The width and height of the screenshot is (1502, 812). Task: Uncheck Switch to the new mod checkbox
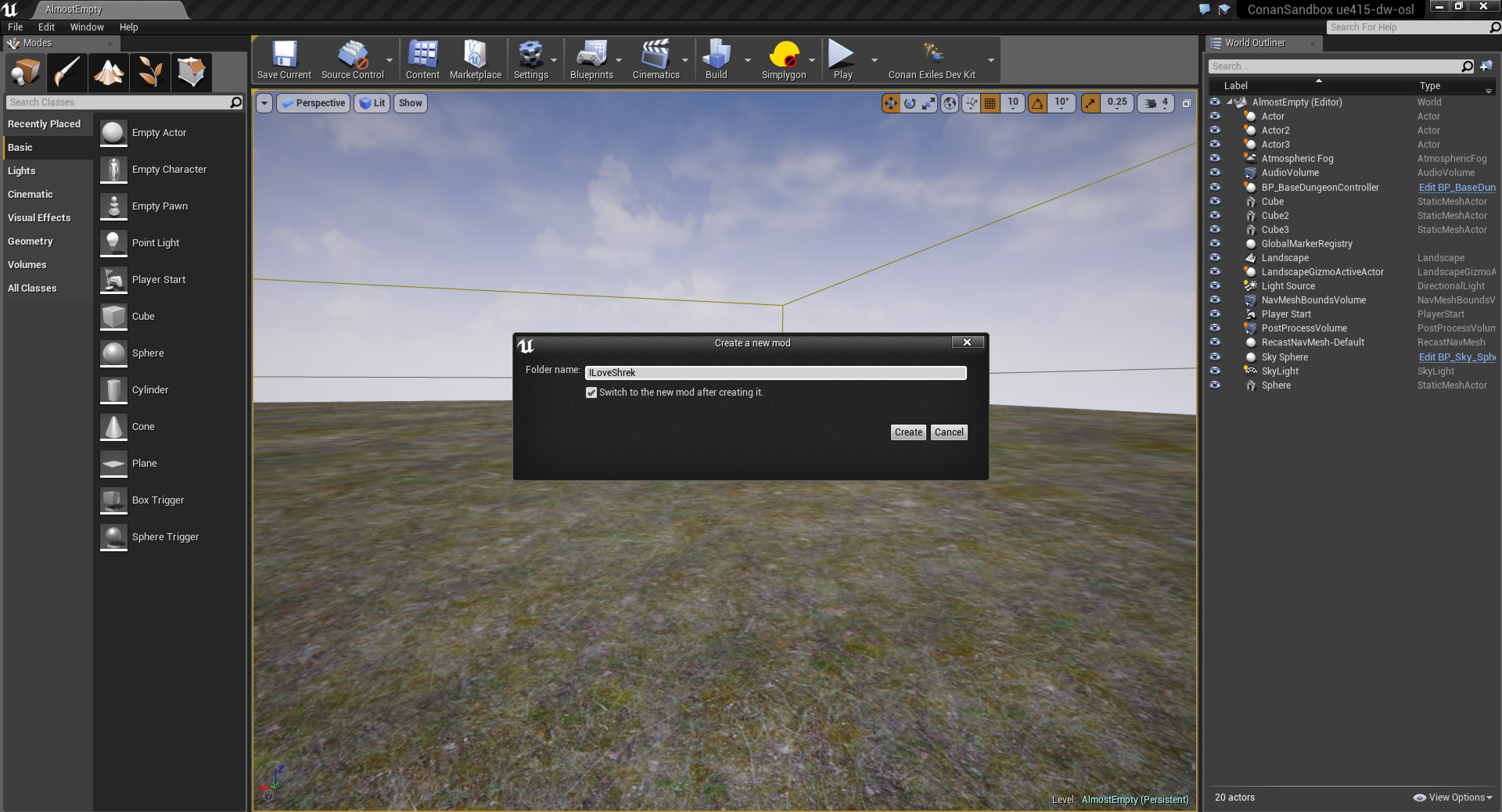point(591,392)
